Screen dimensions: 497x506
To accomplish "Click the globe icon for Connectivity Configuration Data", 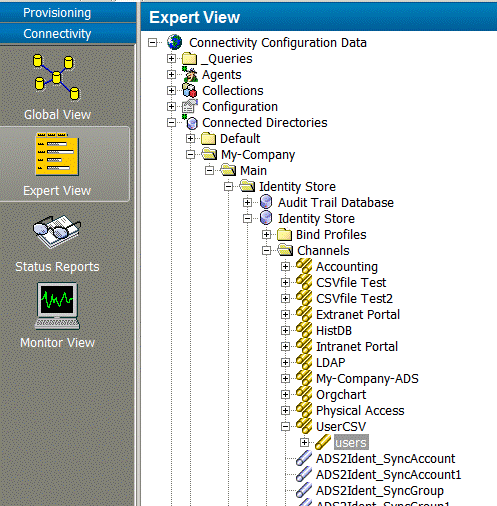I will [x=175, y=42].
